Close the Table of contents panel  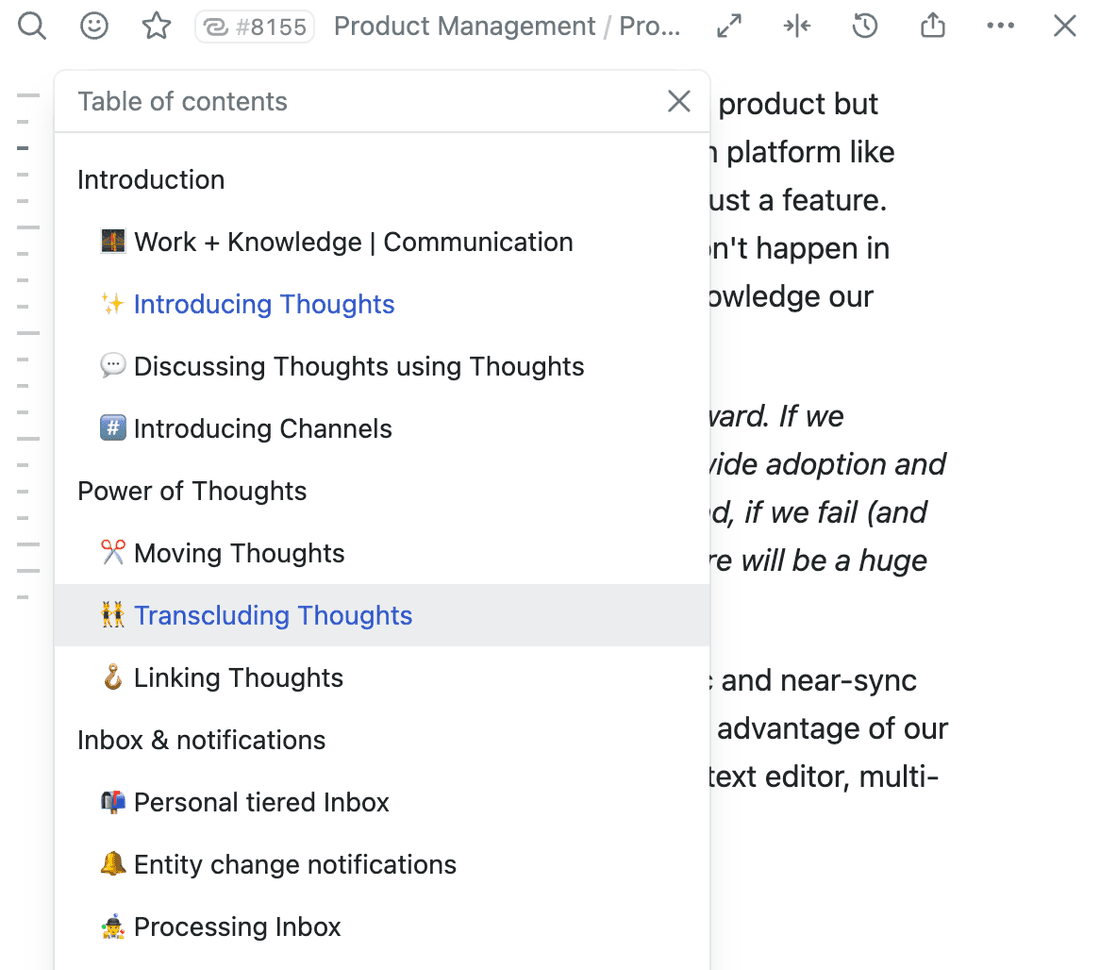tap(679, 101)
